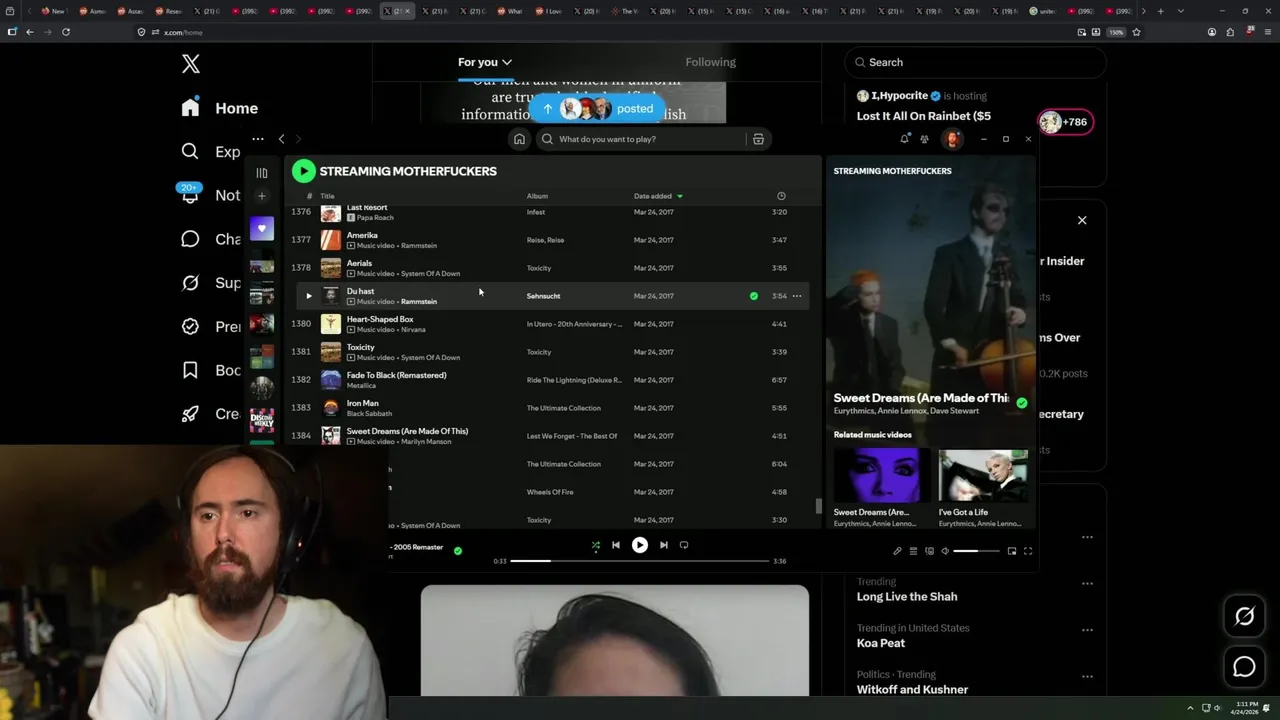
Task: Open Spotify Friend Activity icon
Action: pos(924,139)
